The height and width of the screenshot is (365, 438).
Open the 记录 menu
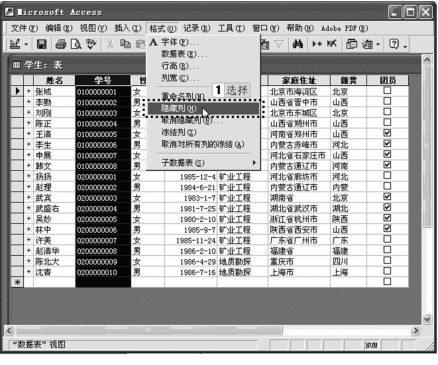click(x=197, y=28)
